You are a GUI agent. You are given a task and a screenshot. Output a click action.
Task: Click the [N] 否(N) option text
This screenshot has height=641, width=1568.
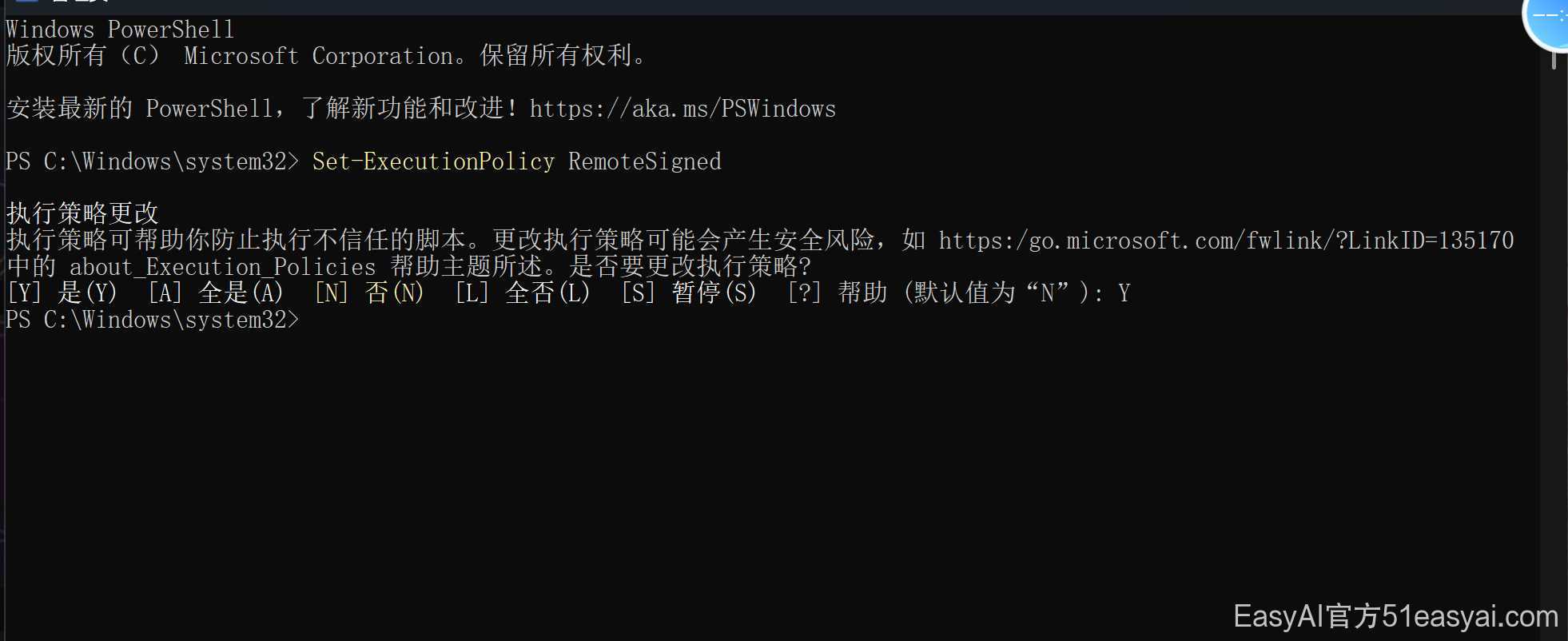[369, 293]
